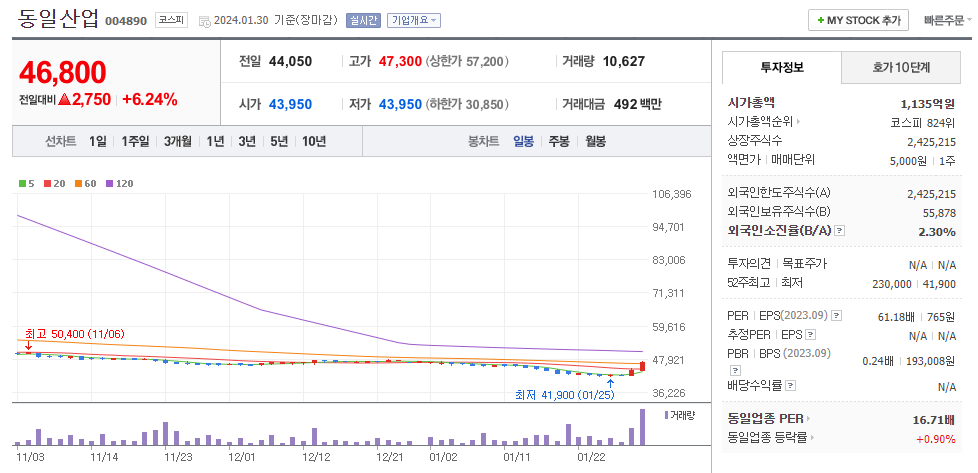Click the stock code 004890
The image size is (978, 473).
[x=126, y=21]
